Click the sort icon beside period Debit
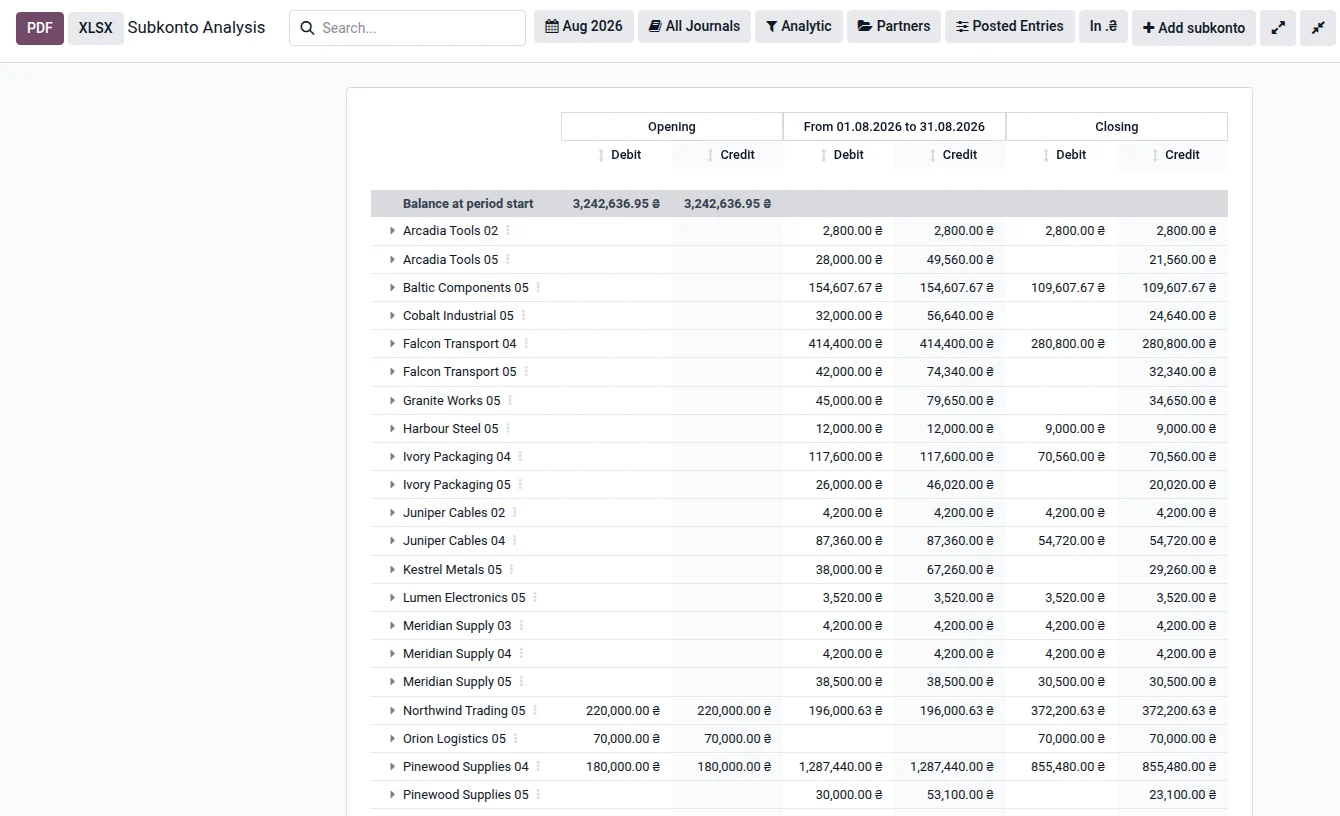The image size is (1340, 816). pos(823,155)
